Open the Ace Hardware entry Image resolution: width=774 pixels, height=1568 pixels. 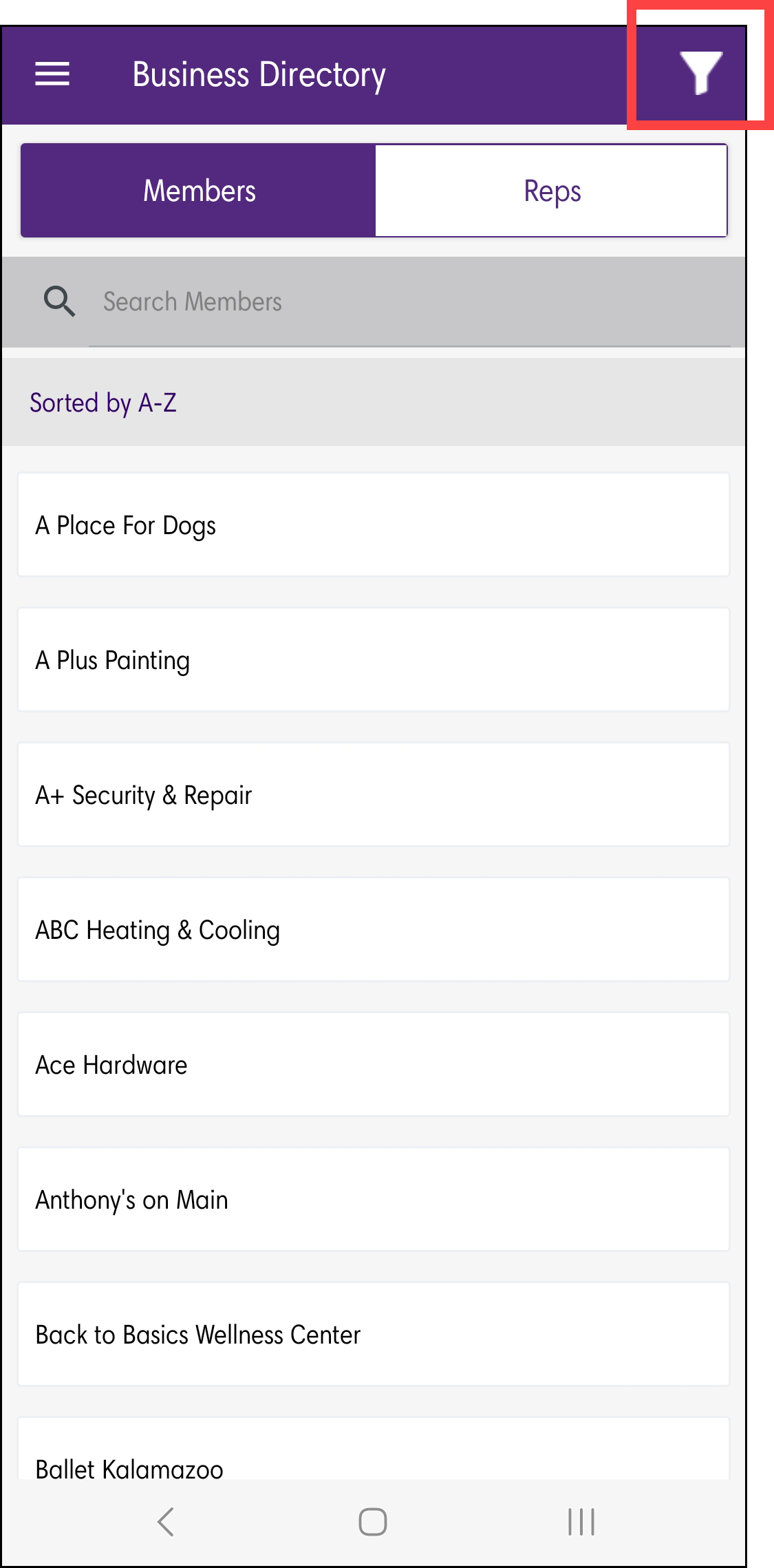pos(374,1065)
